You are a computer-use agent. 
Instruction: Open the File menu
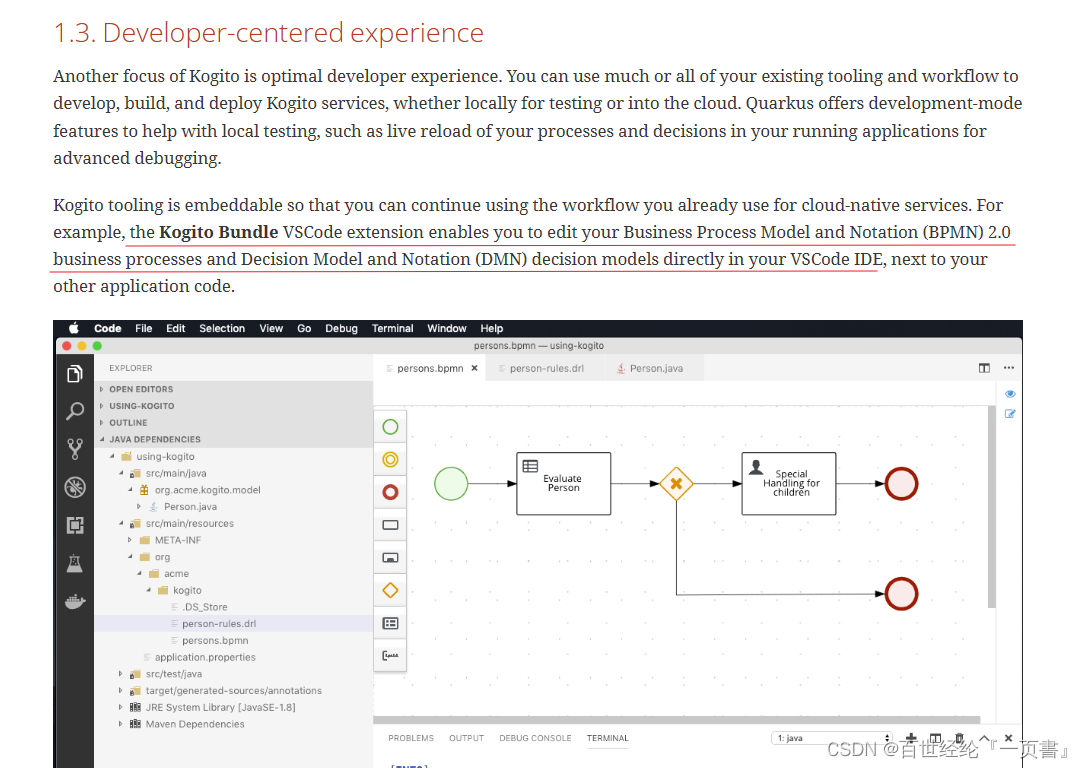[144, 328]
